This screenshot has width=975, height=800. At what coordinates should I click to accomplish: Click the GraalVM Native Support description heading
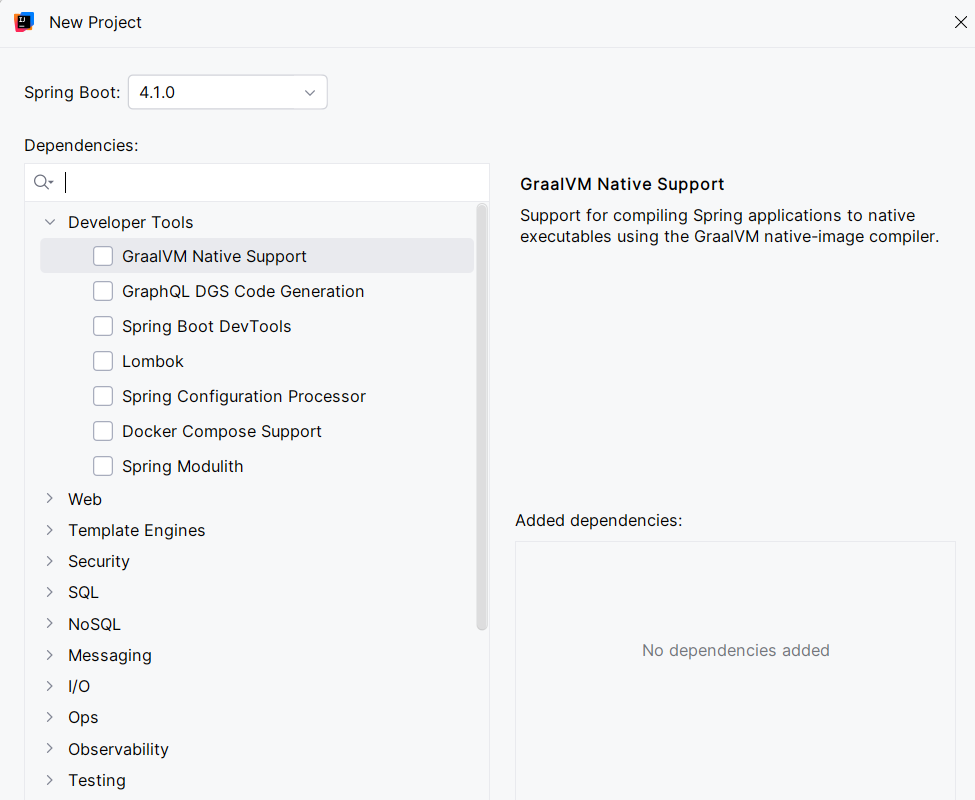tap(622, 184)
